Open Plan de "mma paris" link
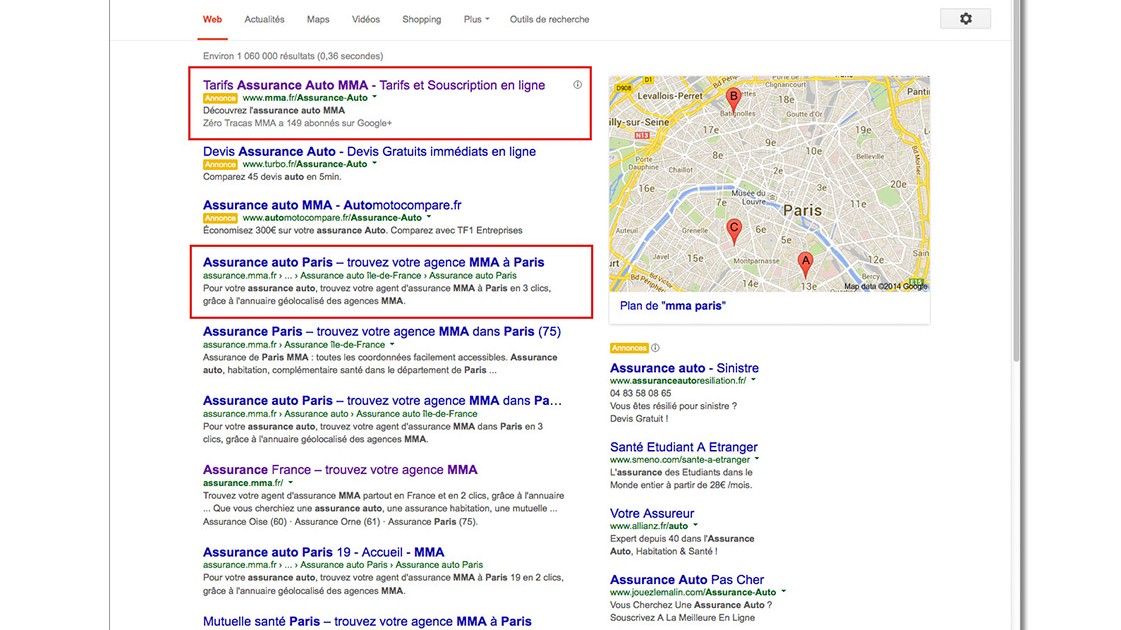The width and height of the screenshot is (1121, 630). [673, 306]
